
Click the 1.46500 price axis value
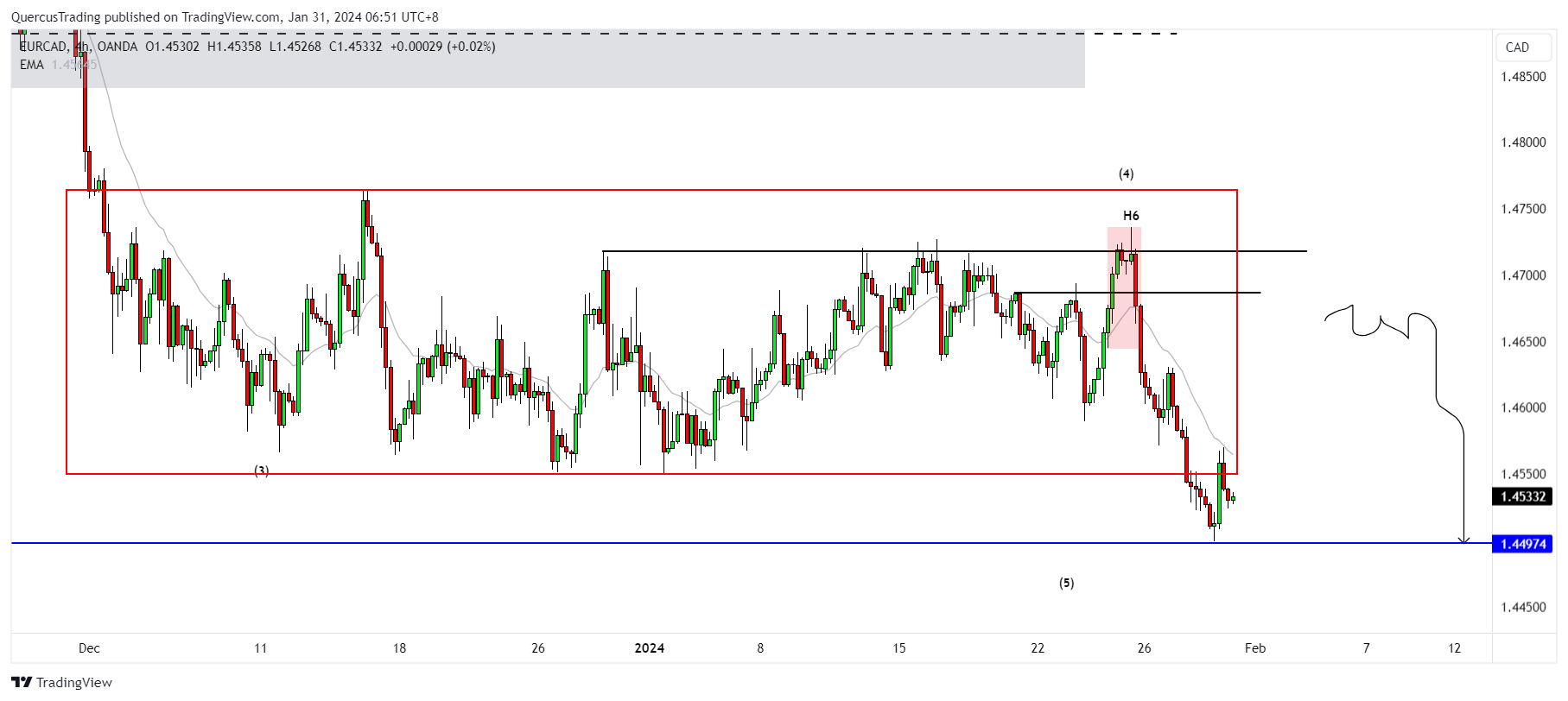tap(1523, 342)
